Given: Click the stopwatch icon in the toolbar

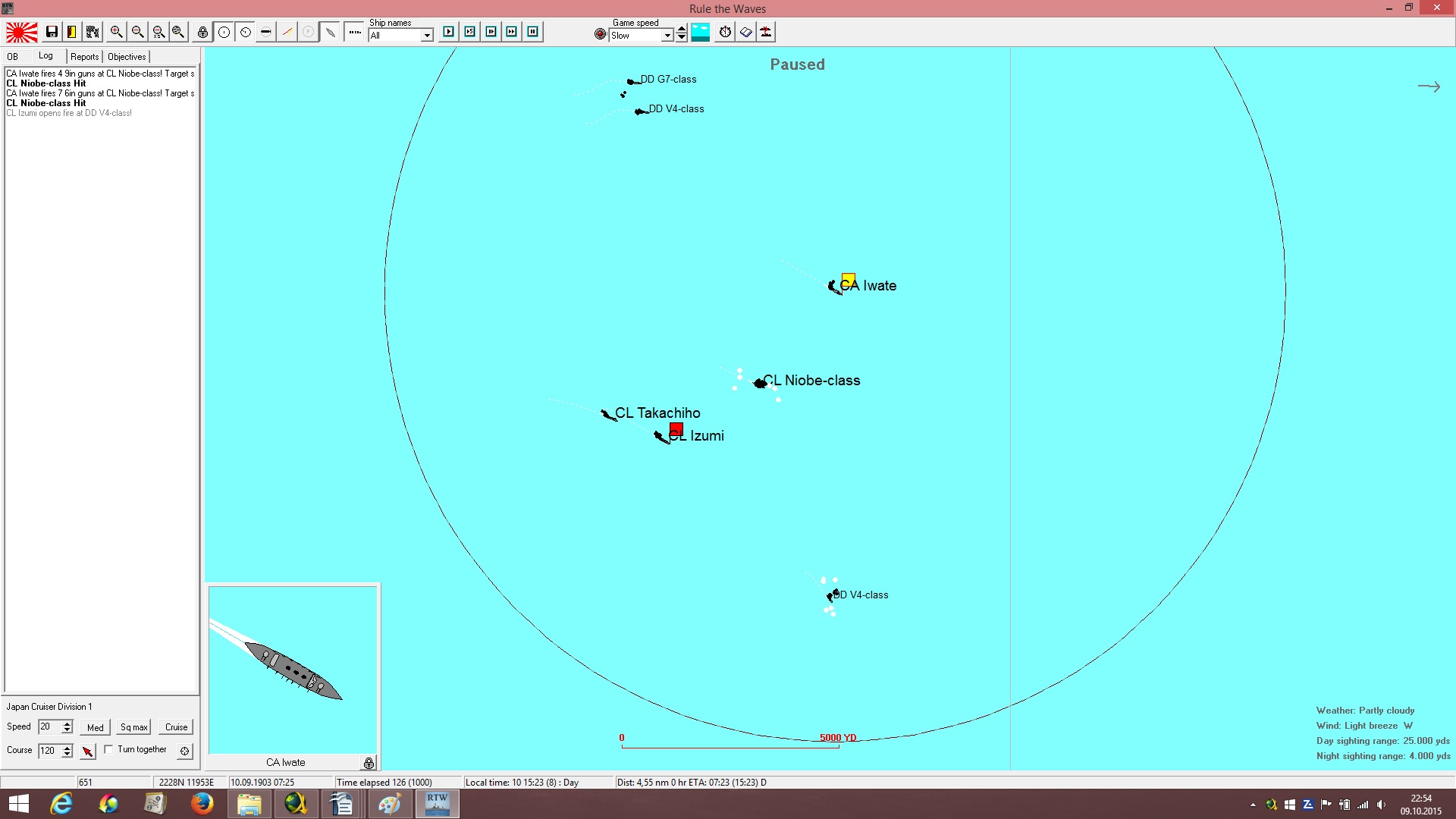Looking at the screenshot, I should [725, 32].
